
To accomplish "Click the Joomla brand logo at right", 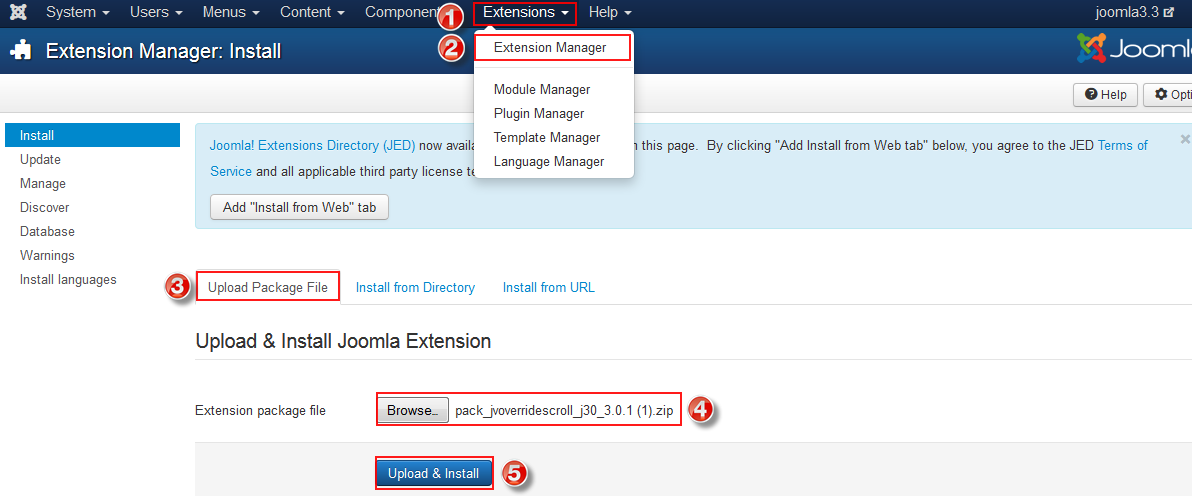I will click(x=1134, y=51).
